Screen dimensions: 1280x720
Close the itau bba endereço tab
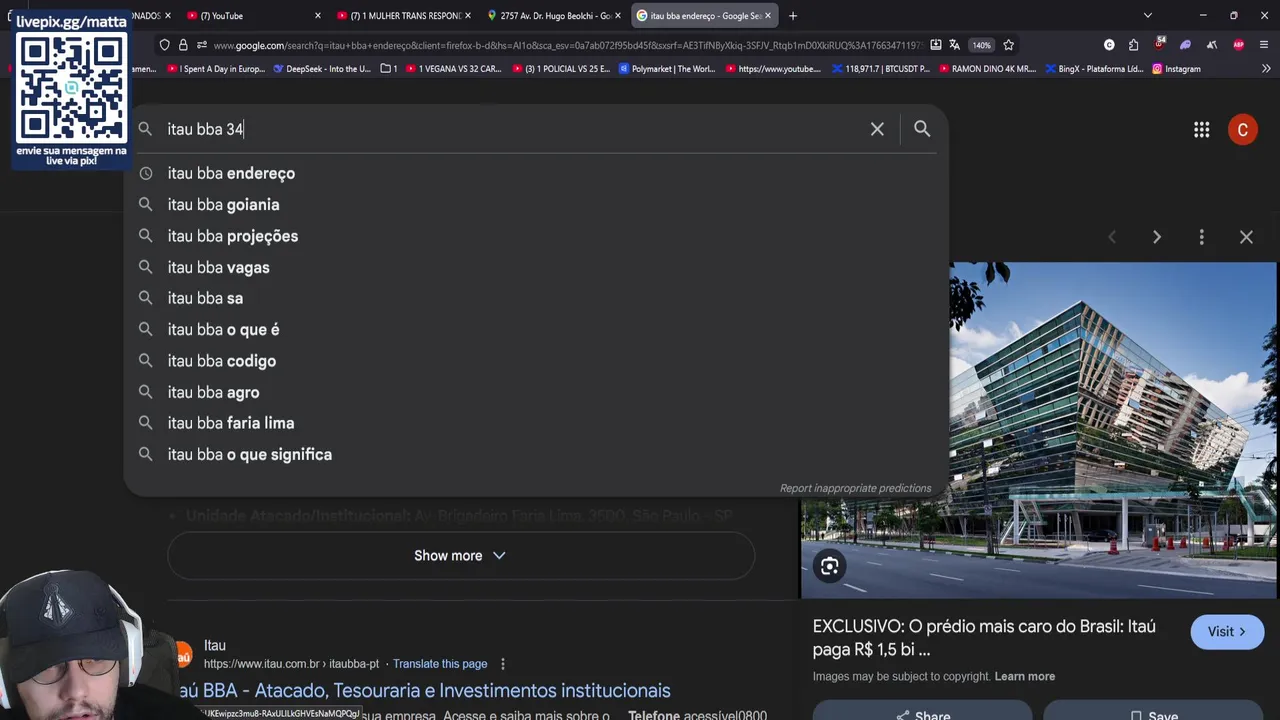tap(768, 16)
